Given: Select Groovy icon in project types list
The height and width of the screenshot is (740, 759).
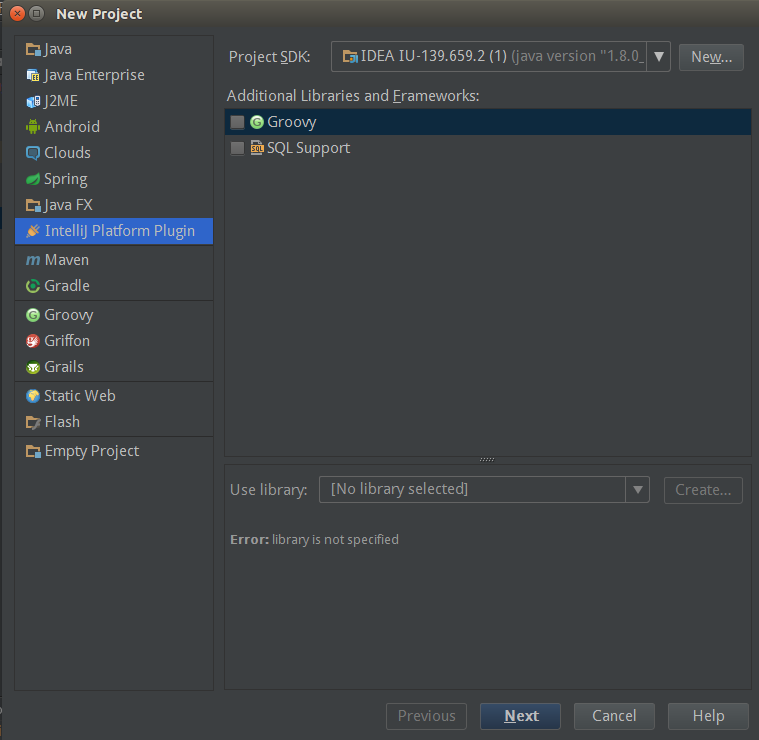Looking at the screenshot, I should (x=33, y=315).
